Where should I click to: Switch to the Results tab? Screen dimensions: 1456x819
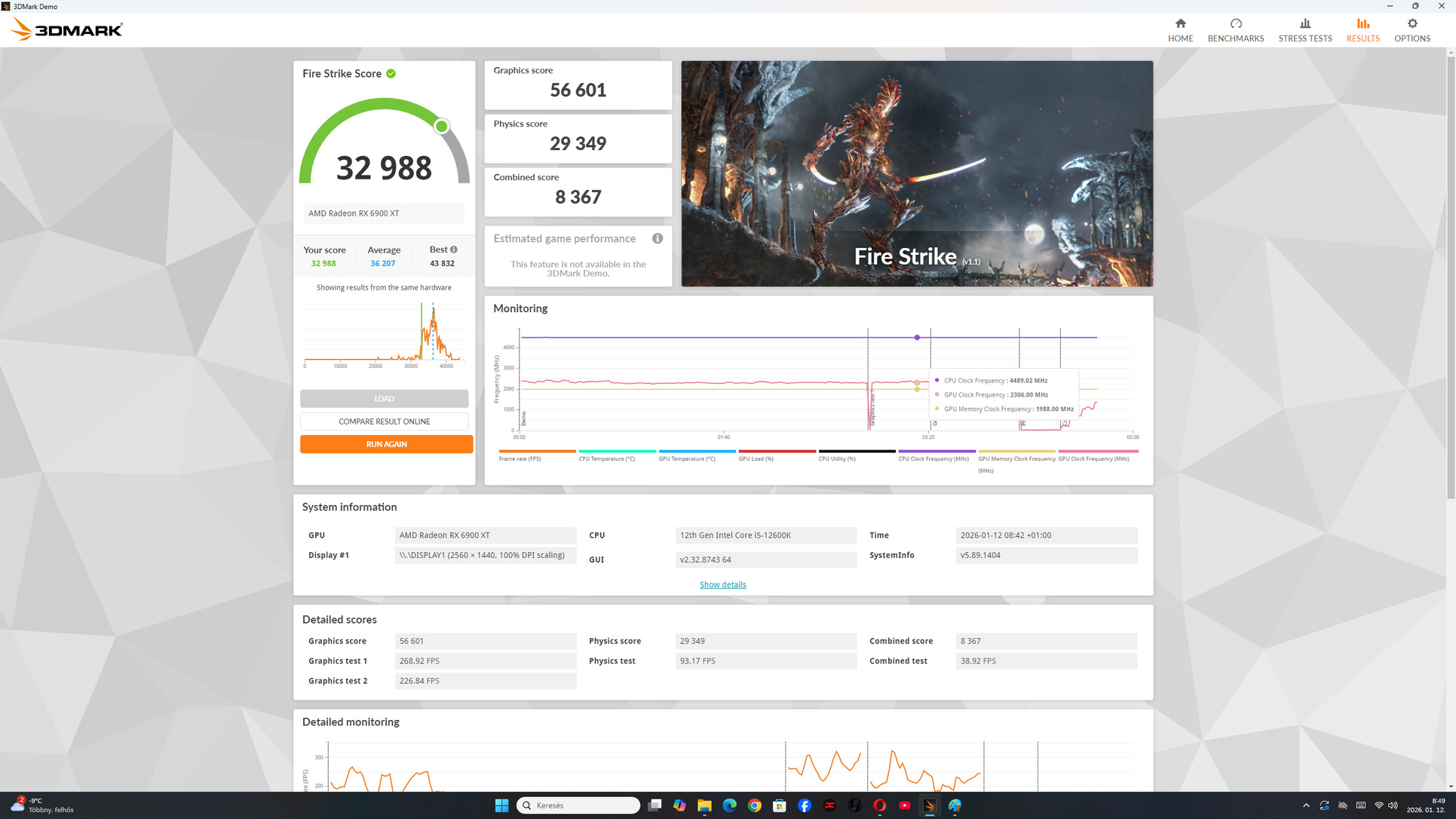coord(1363,30)
